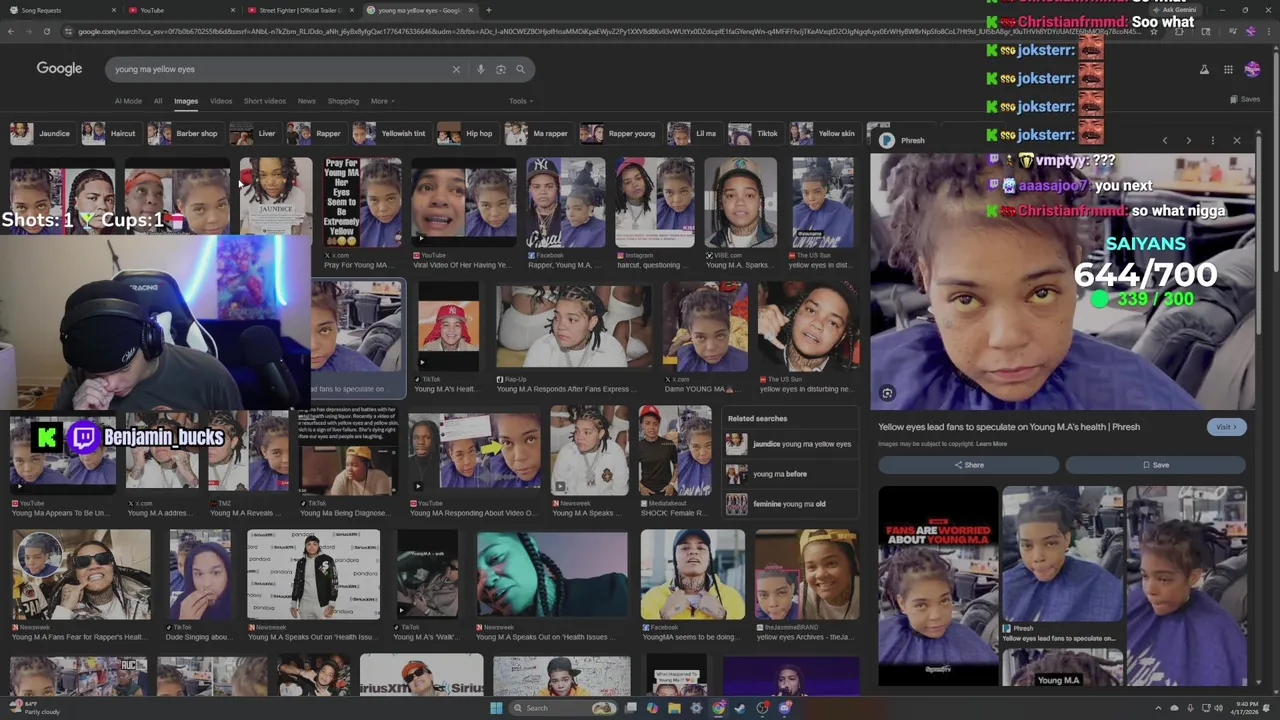
Task: Show the next image in preview panel
Action: pos(1188,140)
